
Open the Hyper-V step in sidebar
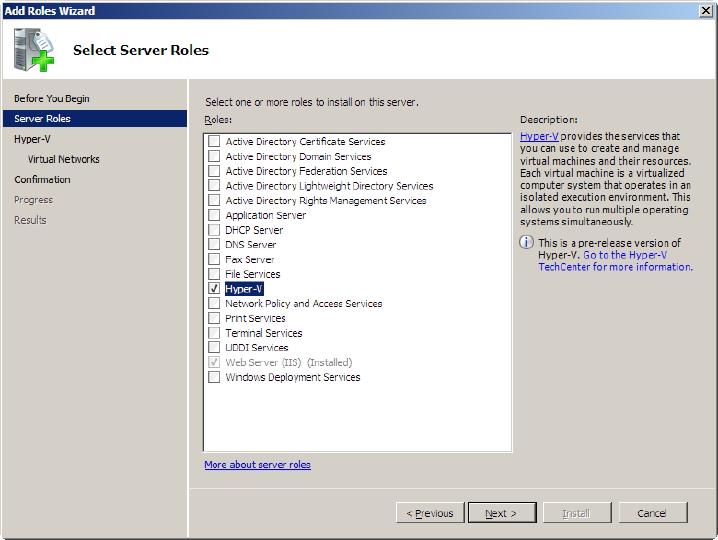pyautogui.click(x=32, y=139)
